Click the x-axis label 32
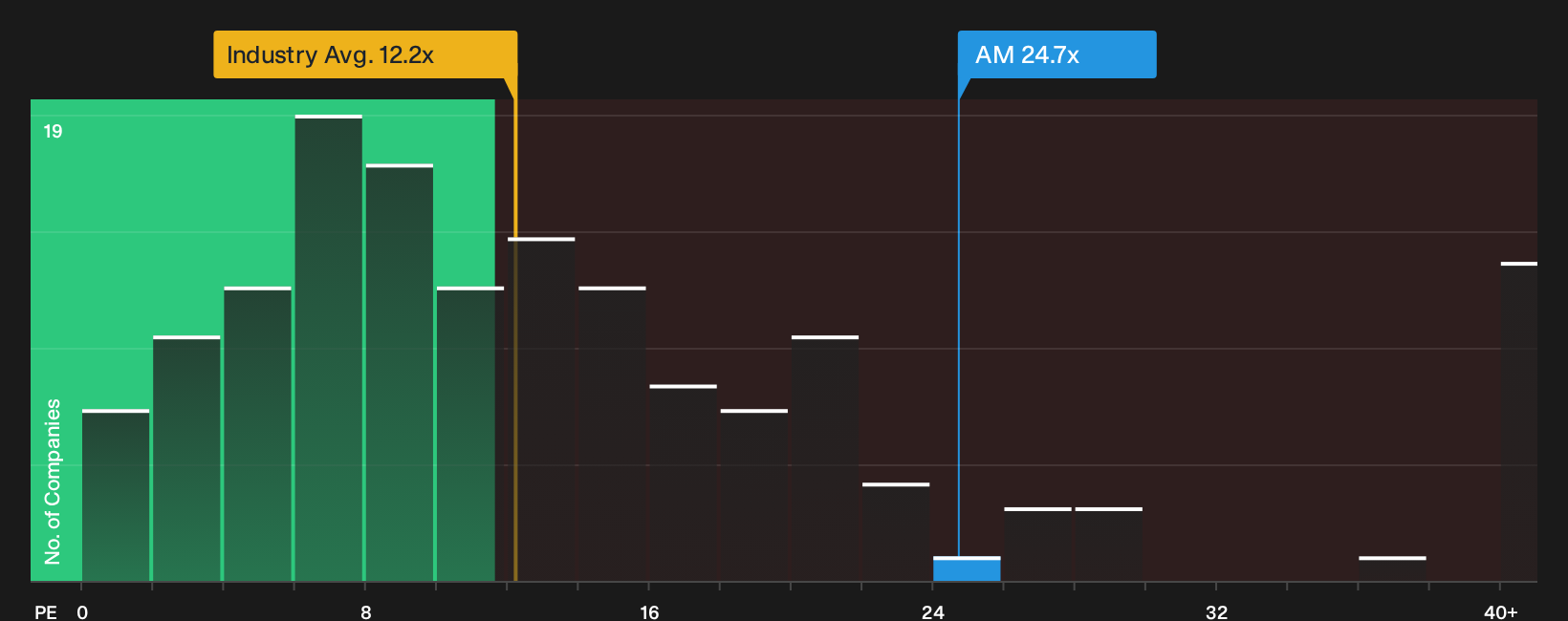 pos(1216,611)
